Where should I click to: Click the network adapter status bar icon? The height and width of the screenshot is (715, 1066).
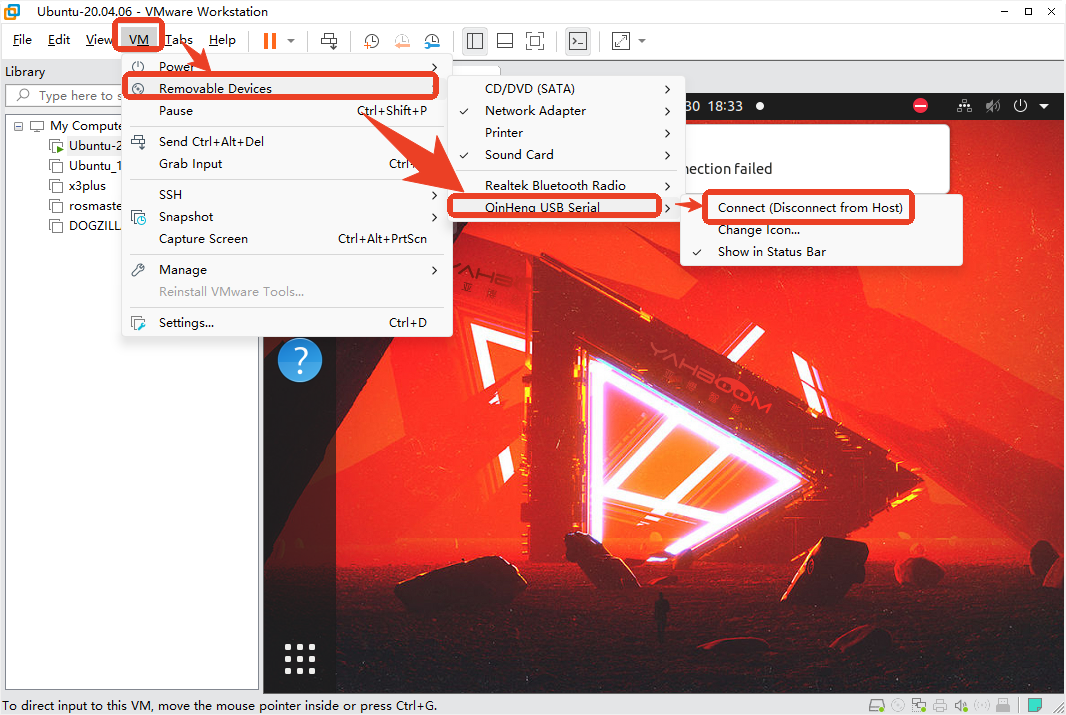(919, 705)
